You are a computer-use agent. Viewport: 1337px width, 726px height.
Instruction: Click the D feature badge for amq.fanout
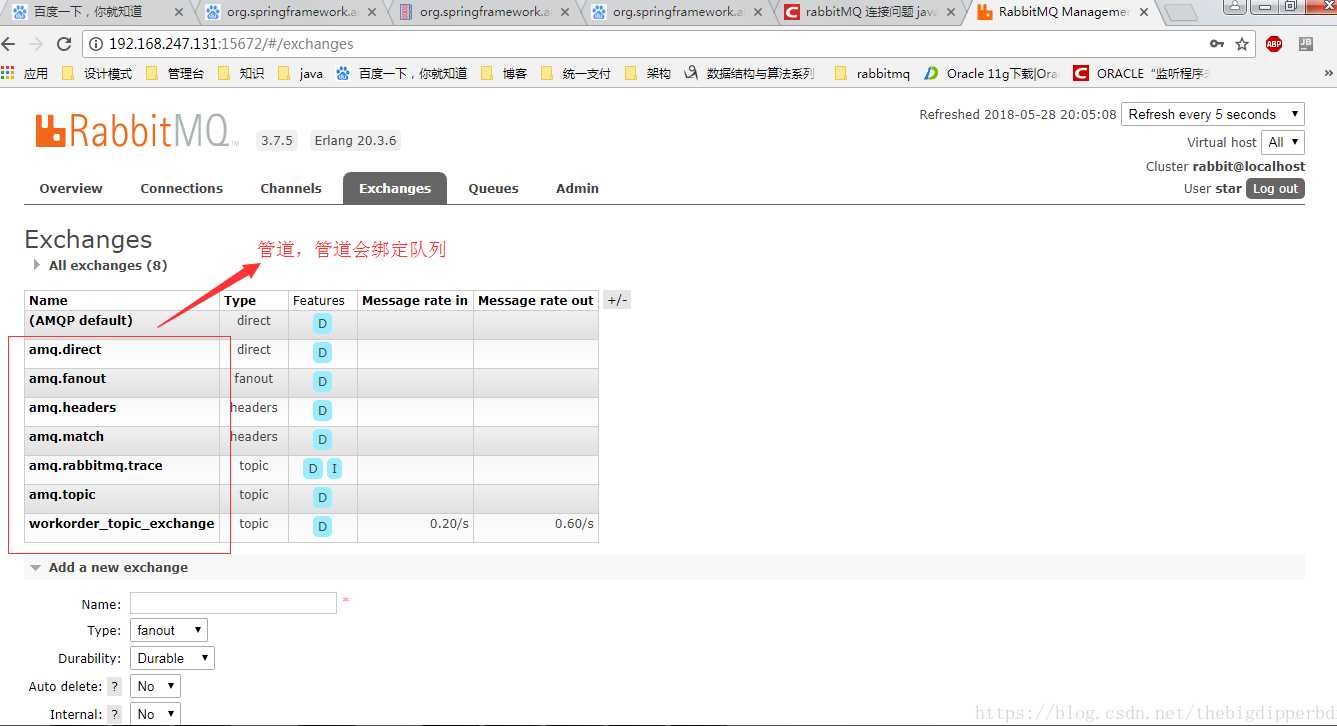tap(322, 381)
